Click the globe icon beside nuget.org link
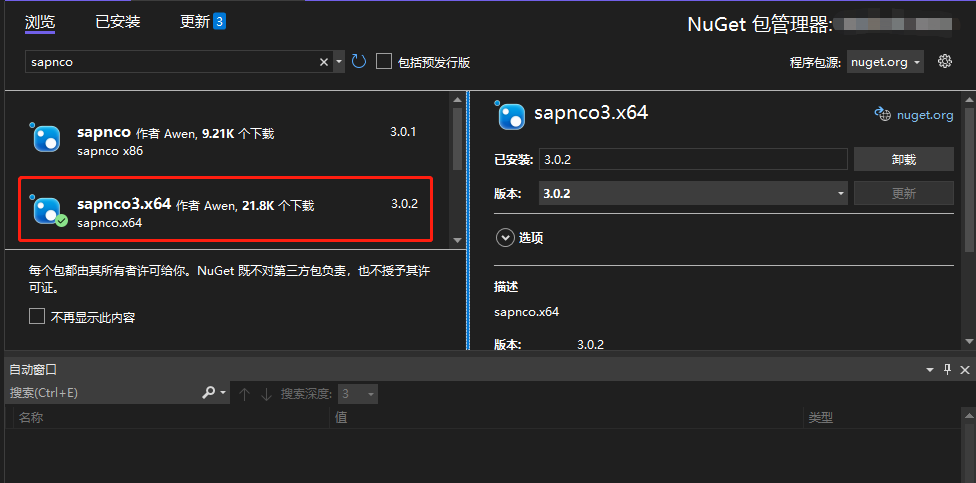The image size is (976, 483). (x=883, y=114)
